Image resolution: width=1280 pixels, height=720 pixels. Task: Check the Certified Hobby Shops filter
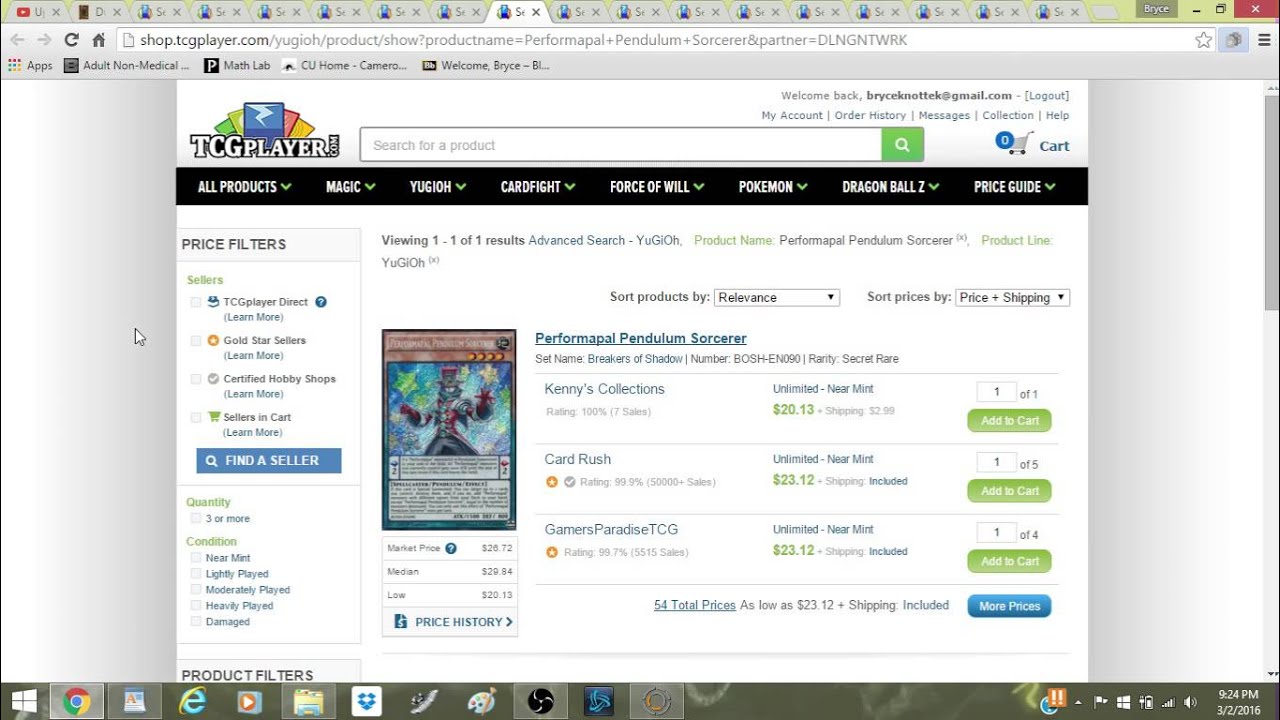point(196,379)
